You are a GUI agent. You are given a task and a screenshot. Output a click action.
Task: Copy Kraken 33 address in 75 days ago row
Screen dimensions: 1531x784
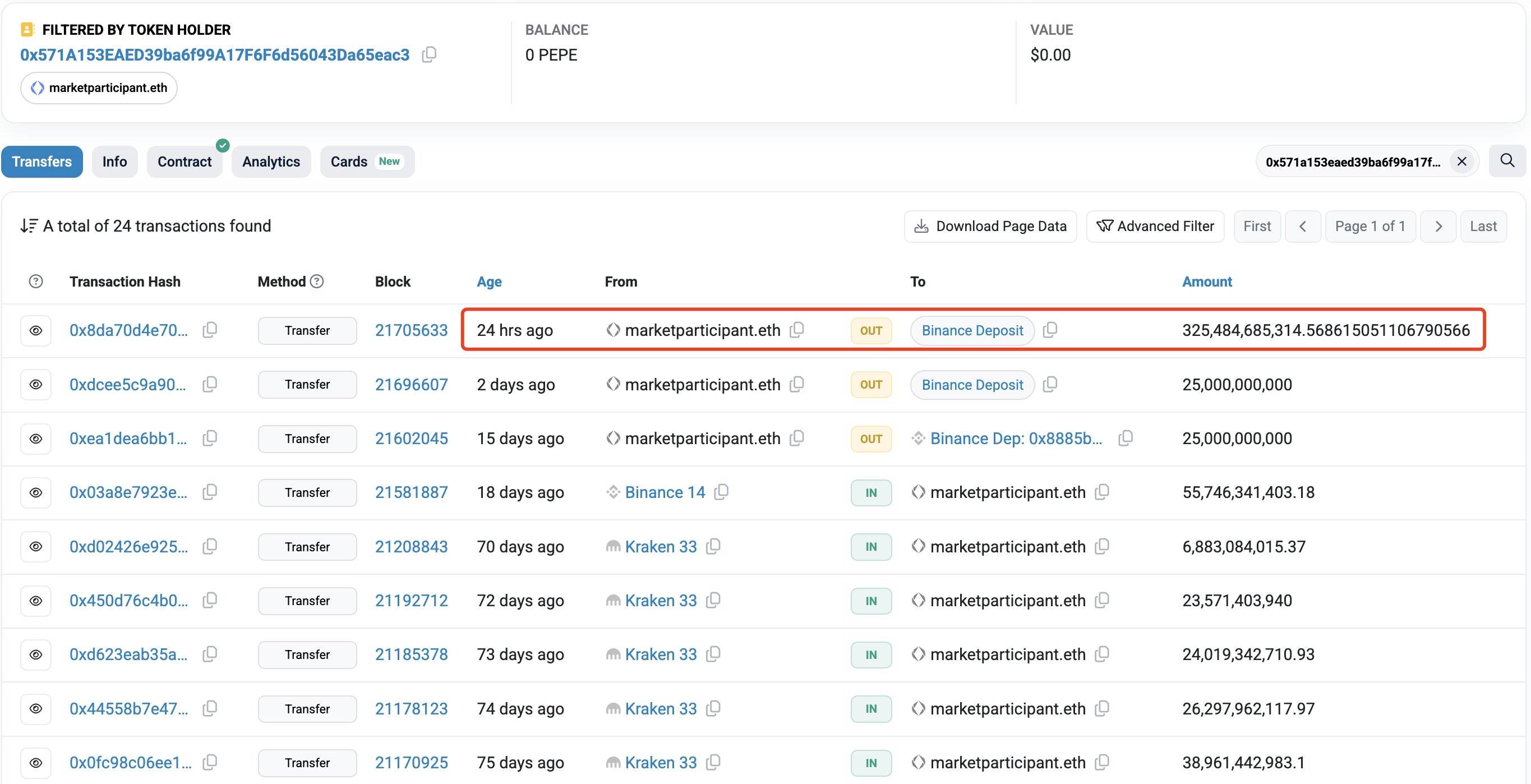713,762
